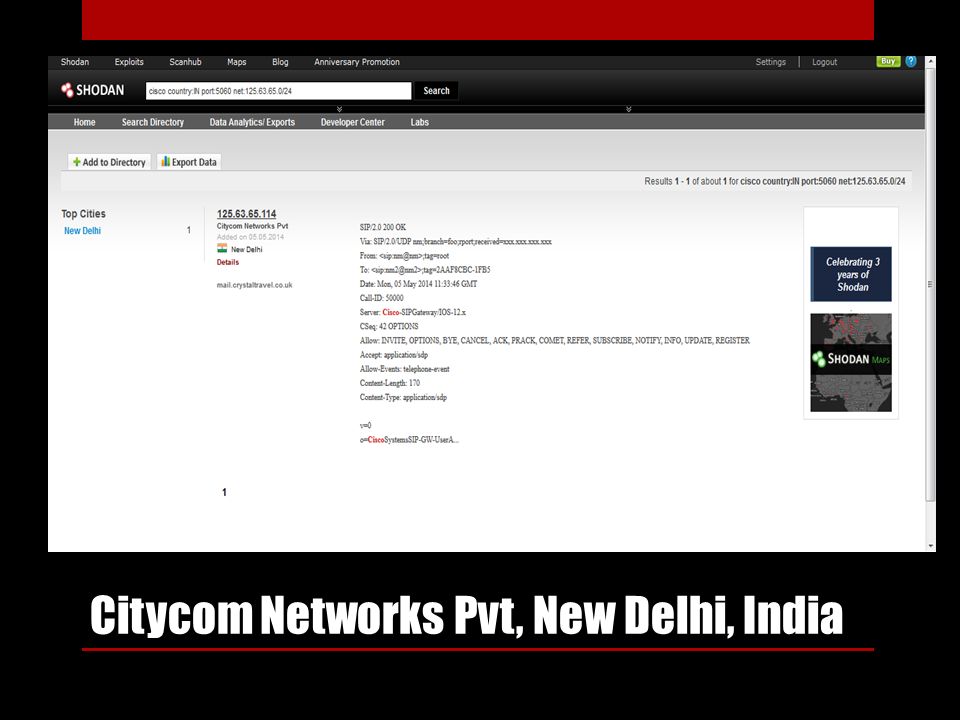Click green plus icon on Add to Directory
Screen dimensions: 960x720
coord(77,162)
